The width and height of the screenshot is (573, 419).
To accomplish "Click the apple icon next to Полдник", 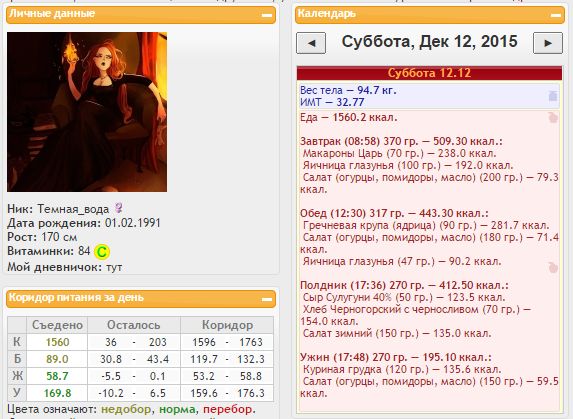I will click(553, 267).
